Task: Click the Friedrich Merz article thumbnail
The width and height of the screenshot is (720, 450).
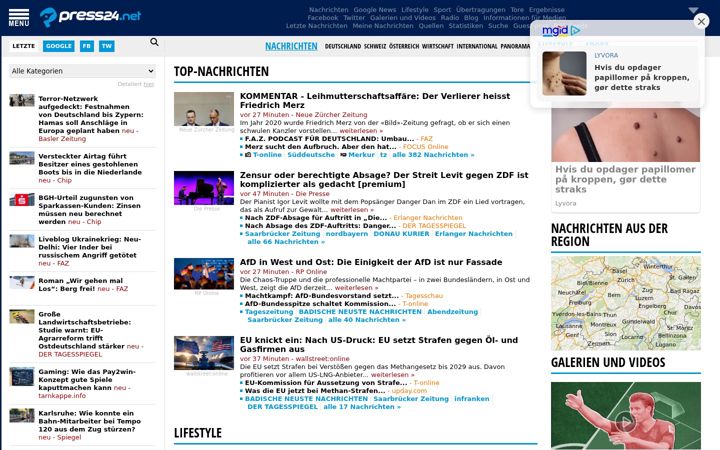Action: click(x=204, y=109)
